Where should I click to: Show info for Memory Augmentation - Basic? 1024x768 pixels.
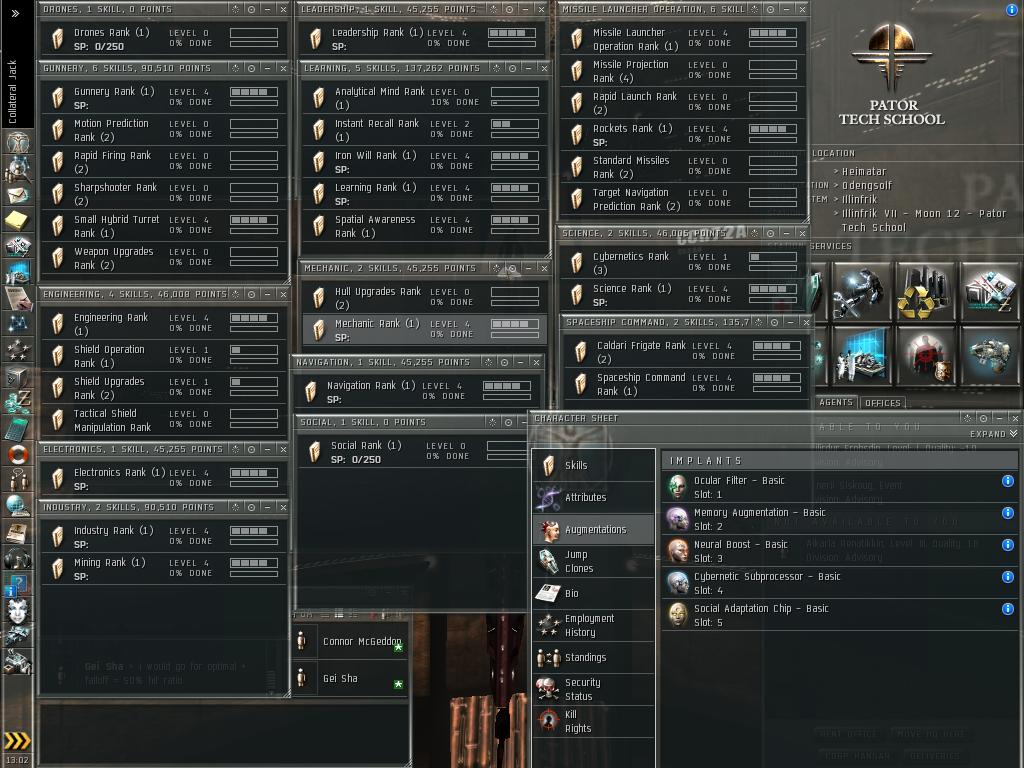point(1008,513)
